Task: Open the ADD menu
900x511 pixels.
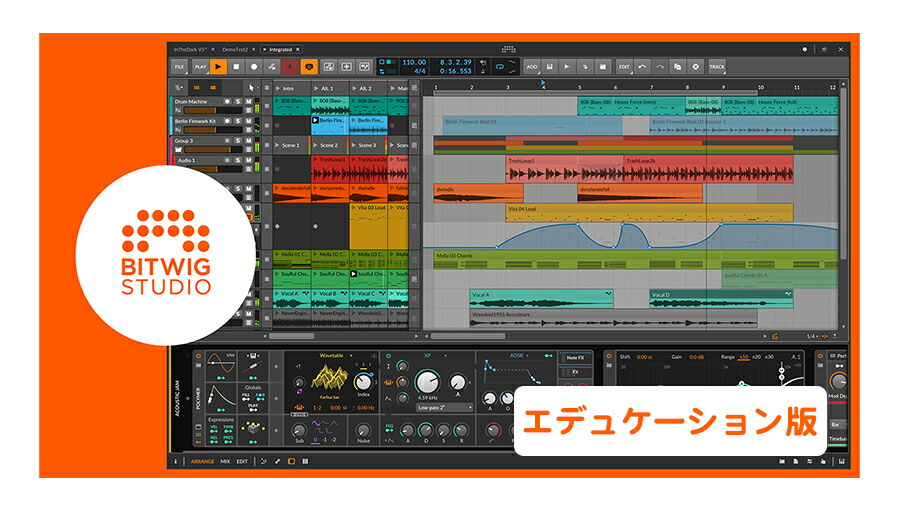Action: 532,67
